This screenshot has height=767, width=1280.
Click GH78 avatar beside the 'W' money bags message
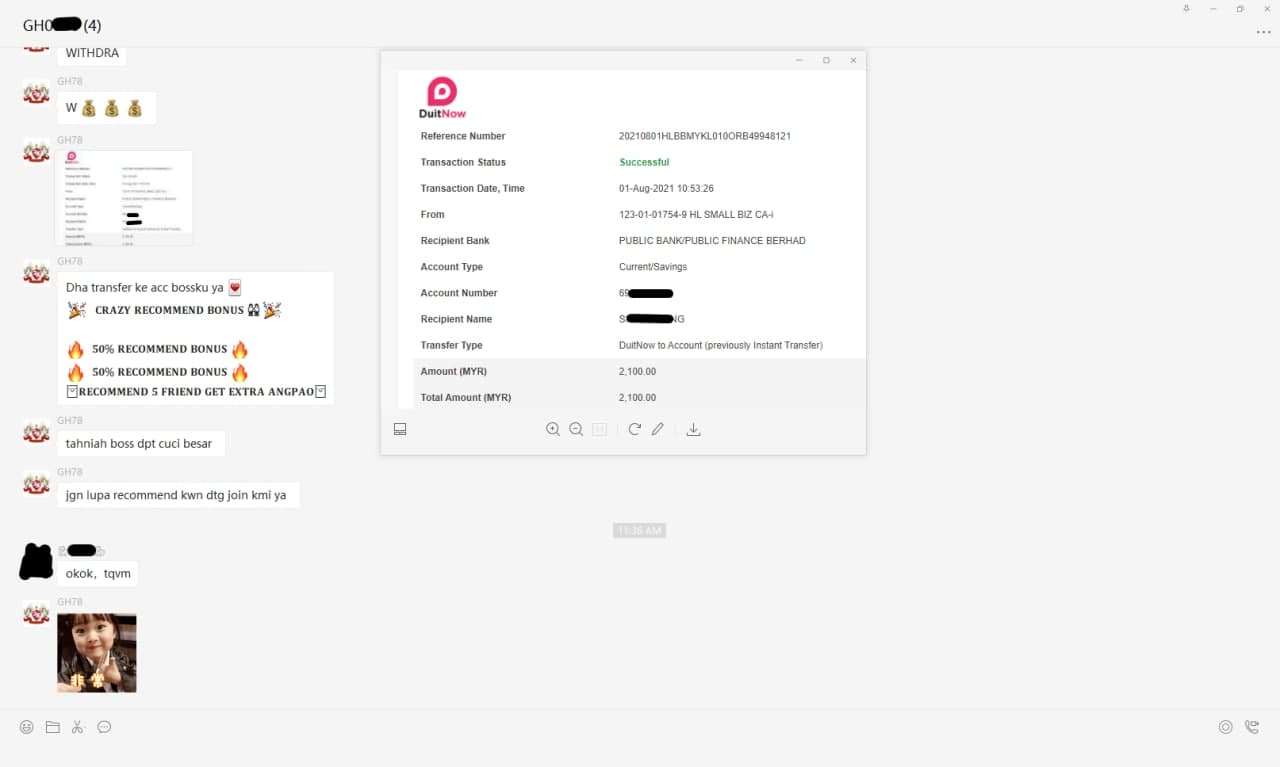(37, 93)
